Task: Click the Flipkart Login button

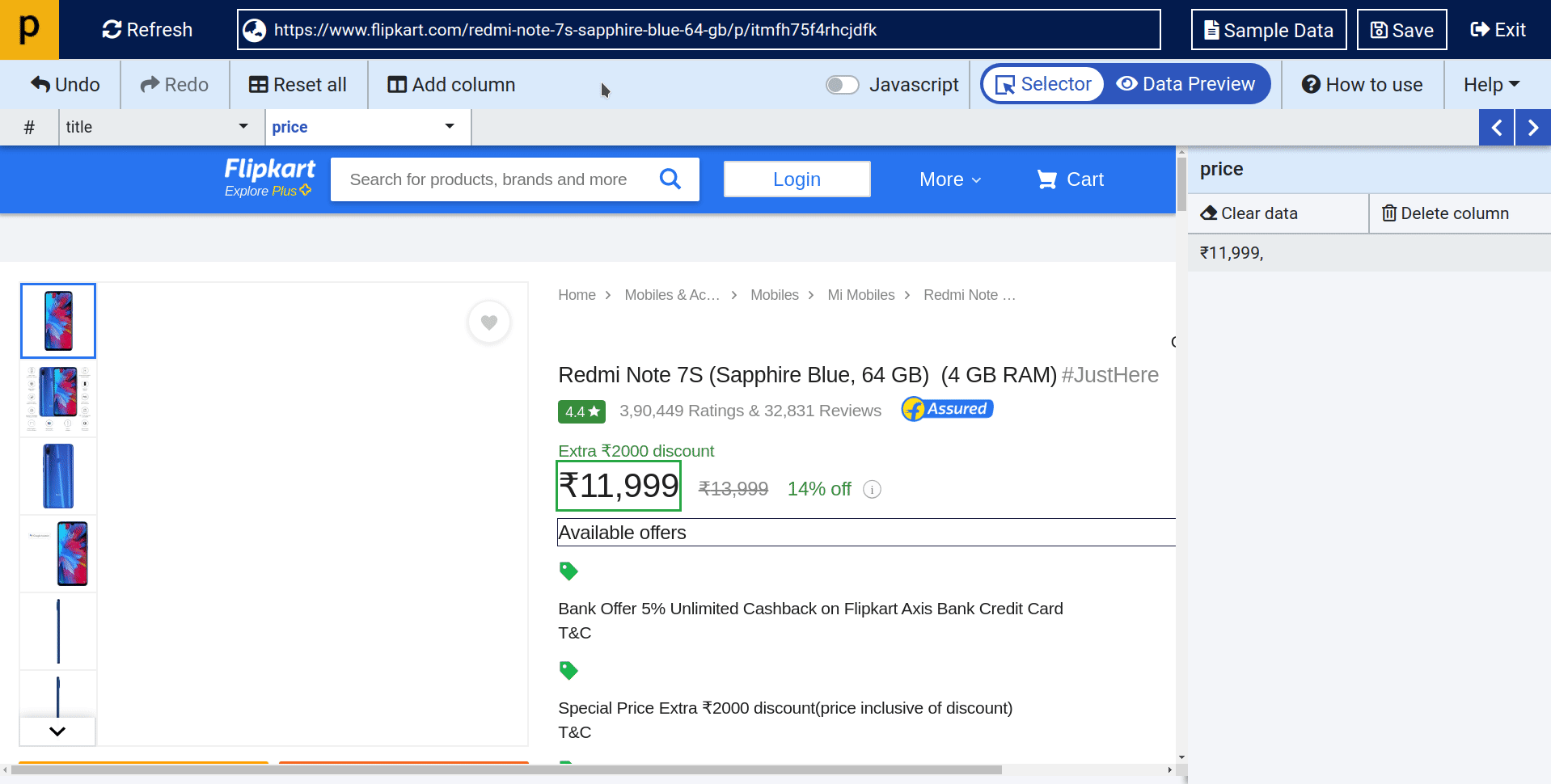Action: click(797, 179)
